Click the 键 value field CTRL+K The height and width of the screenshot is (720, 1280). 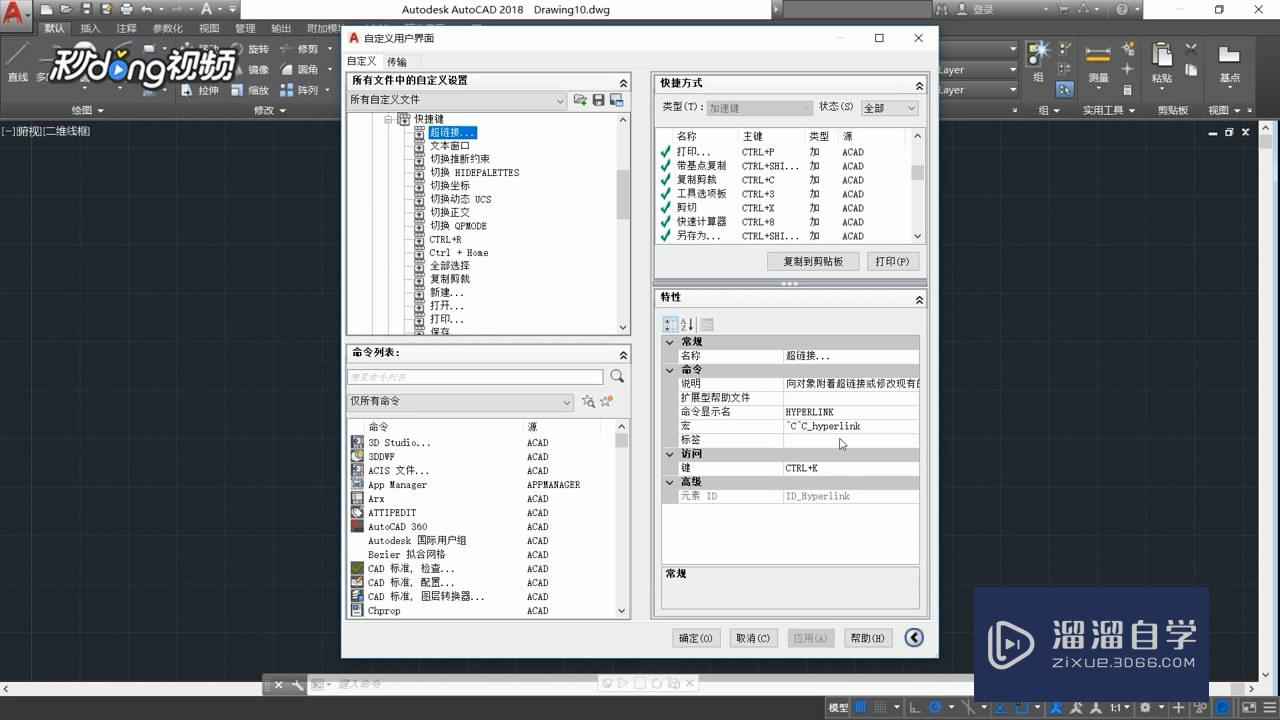pyautogui.click(x=851, y=468)
